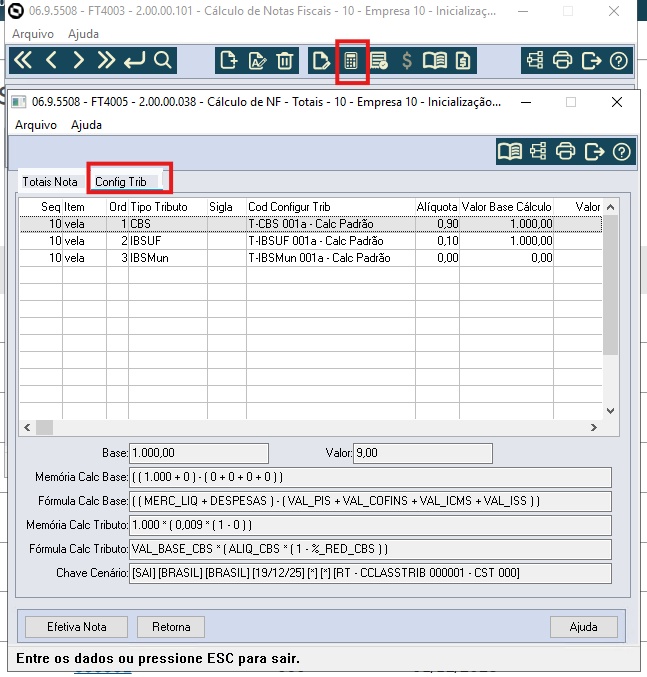
Task: Click the Memória Calc Base field
Action: click(370, 477)
